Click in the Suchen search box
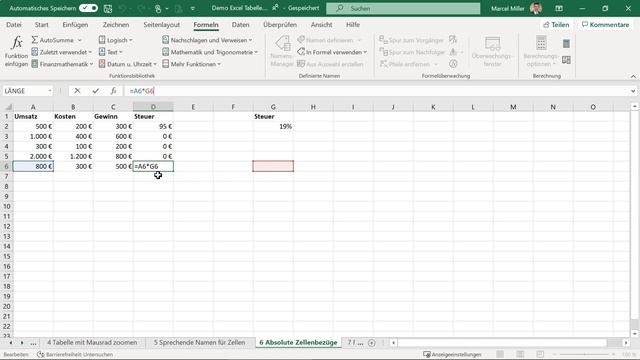Viewport: 640px width, 360px height. click(403, 8)
